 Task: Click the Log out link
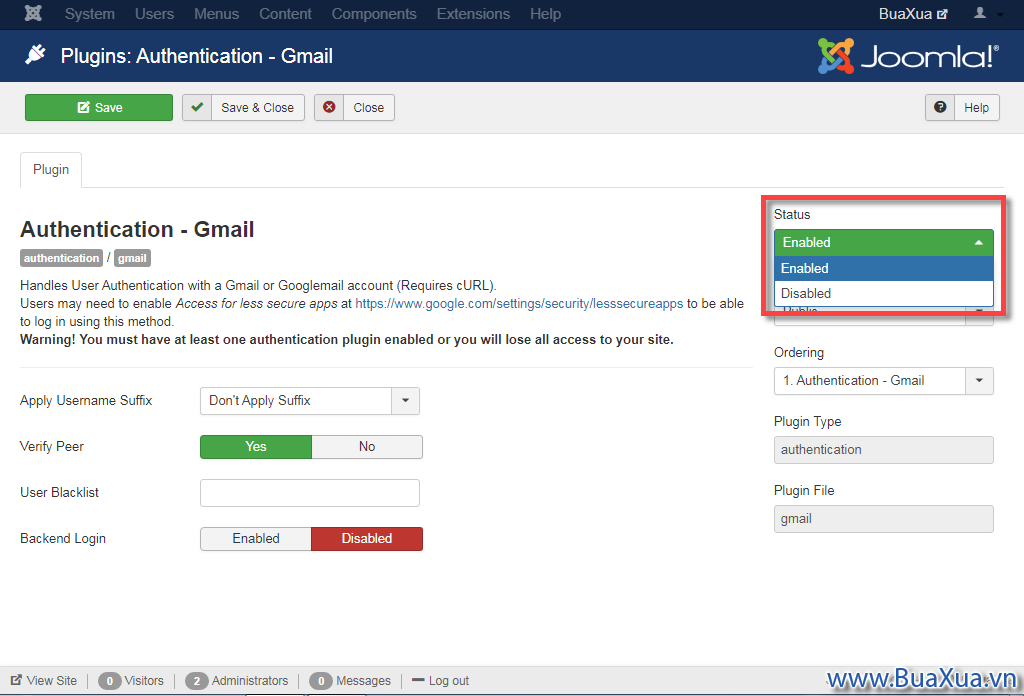click(441, 680)
